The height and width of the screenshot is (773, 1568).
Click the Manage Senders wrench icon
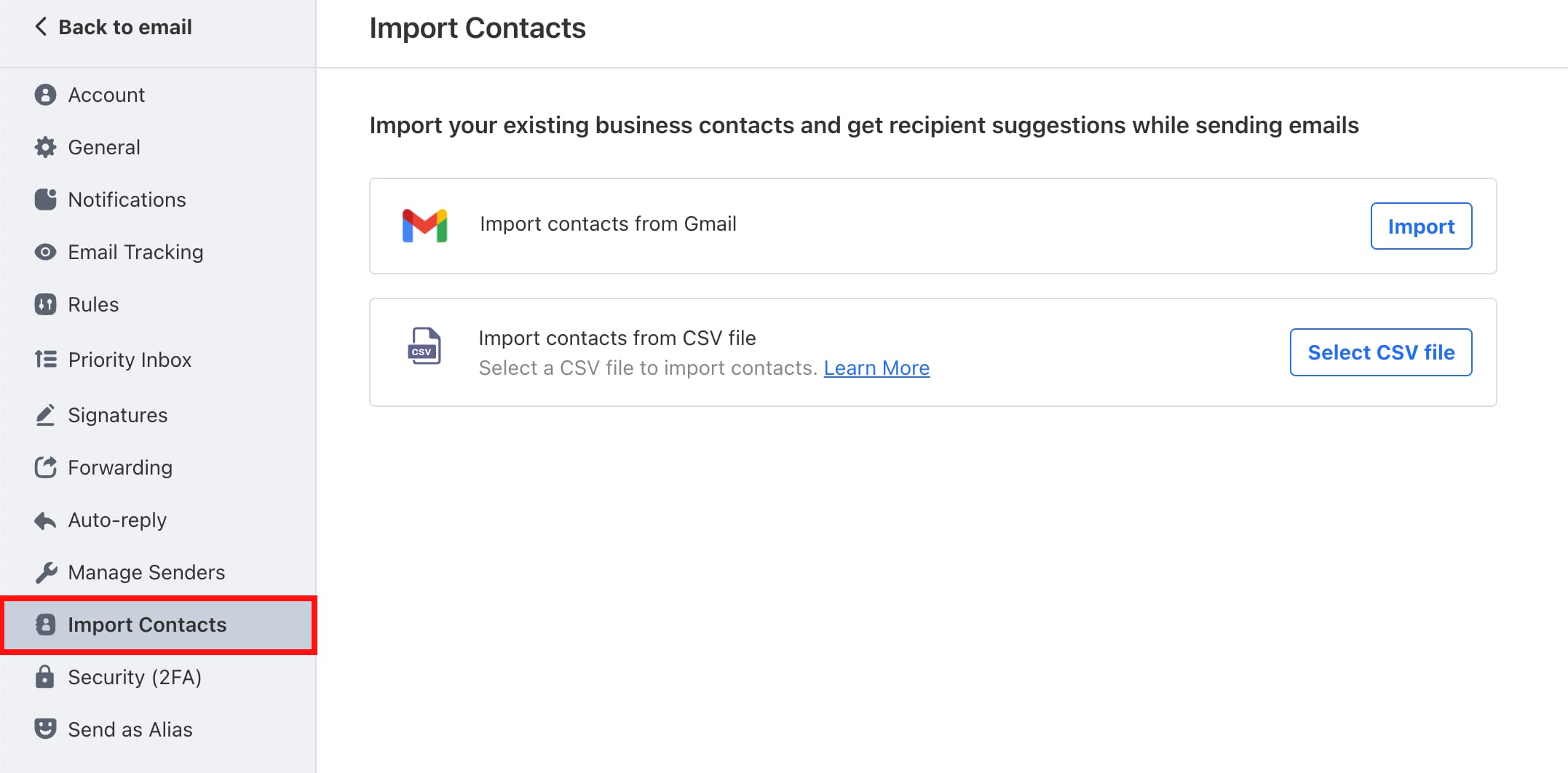(45, 572)
